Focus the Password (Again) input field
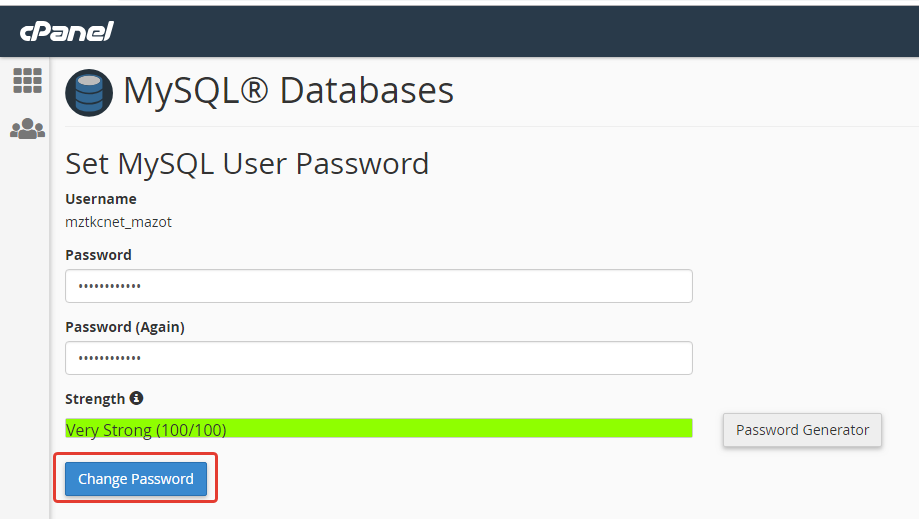The image size is (919, 519). tap(378, 358)
